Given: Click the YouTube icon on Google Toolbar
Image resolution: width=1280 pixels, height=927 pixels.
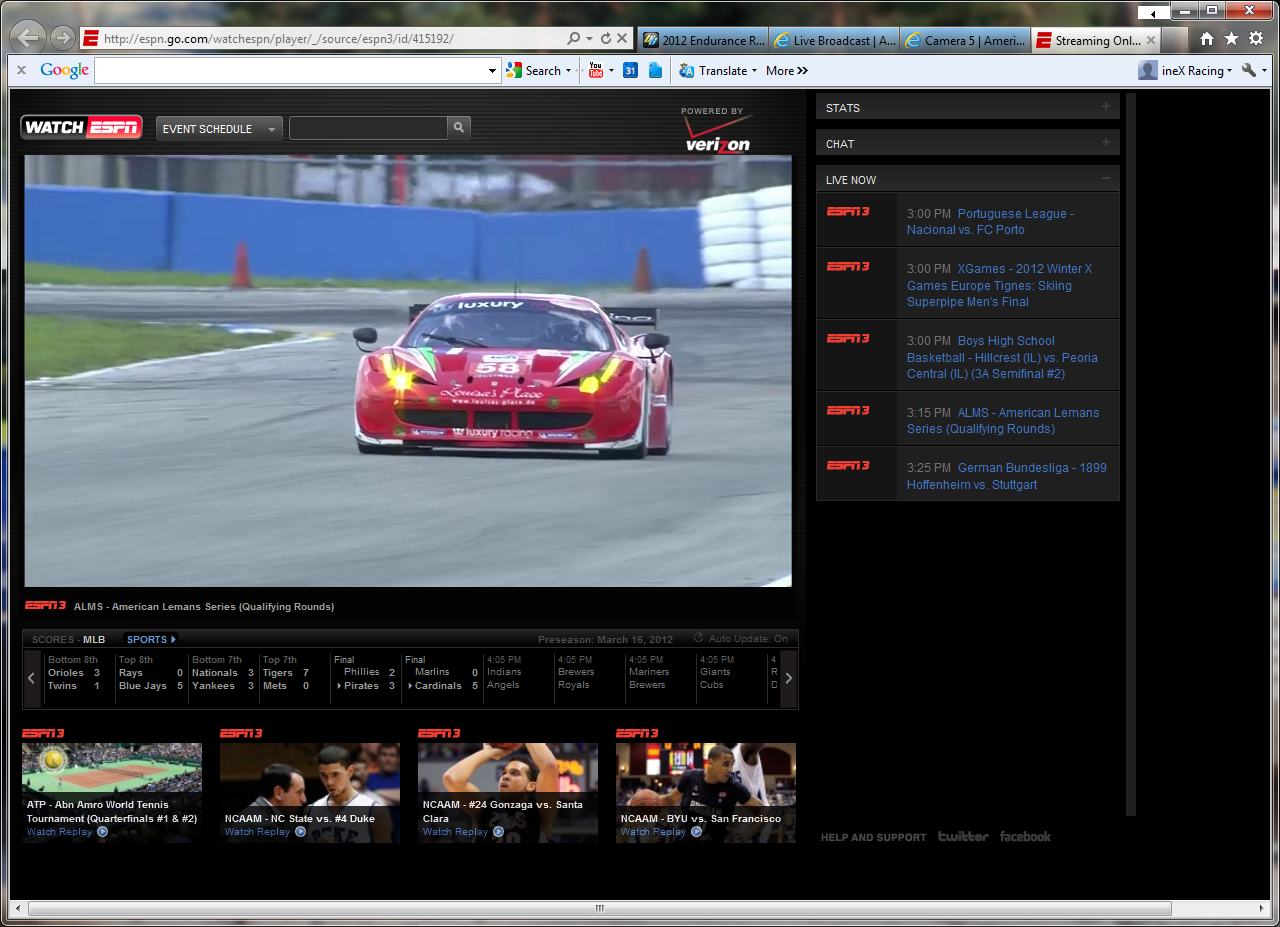Looking at the screenshot, I should click(x=596, y=70).
